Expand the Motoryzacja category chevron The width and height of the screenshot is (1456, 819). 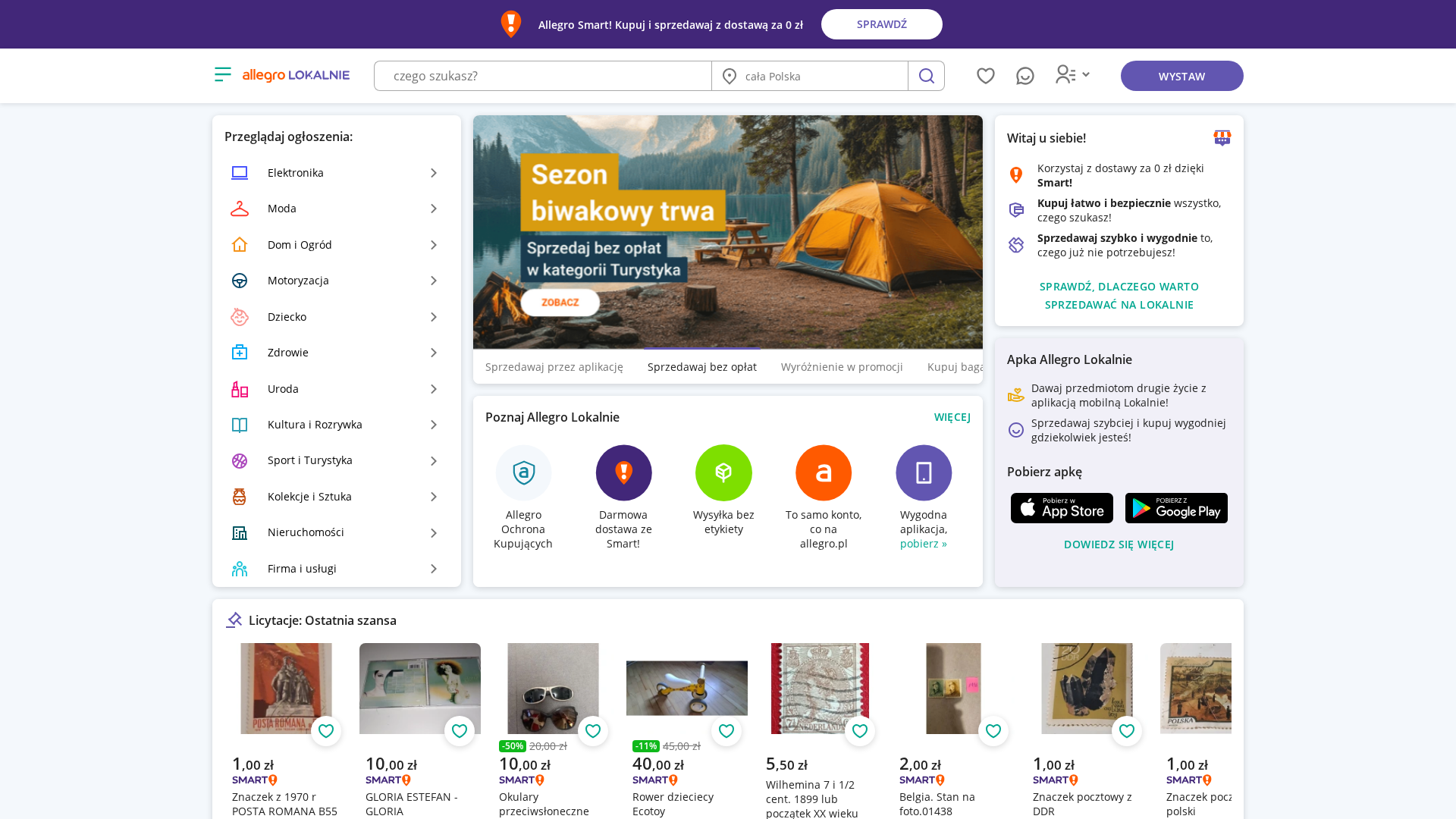point(434,281)
